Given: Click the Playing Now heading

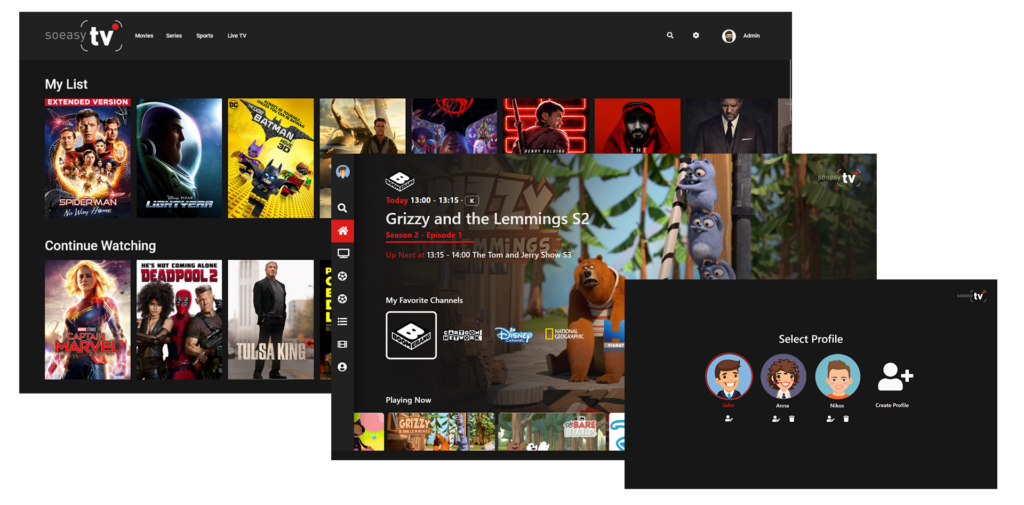Looking at the screenshot, I should (408, 400).
